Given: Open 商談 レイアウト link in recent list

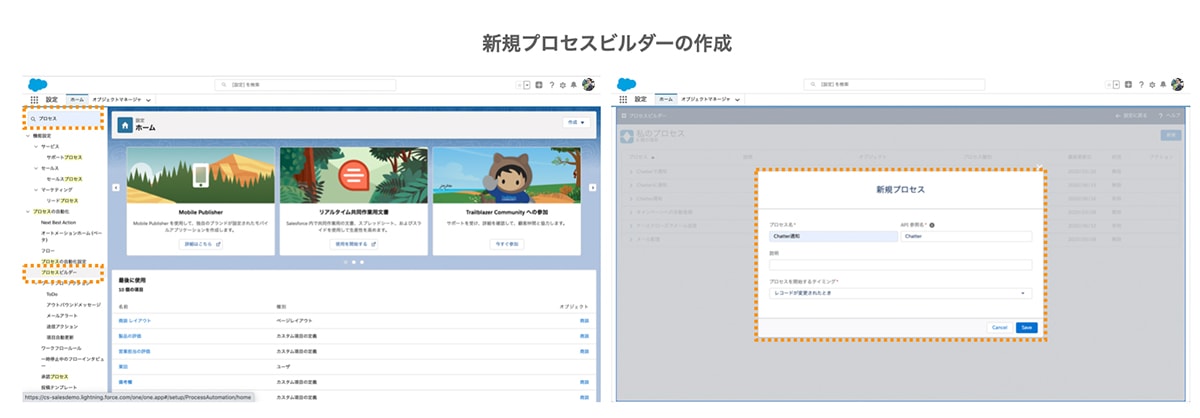Looking at the screenshot, I should click(x=133, y=319).
